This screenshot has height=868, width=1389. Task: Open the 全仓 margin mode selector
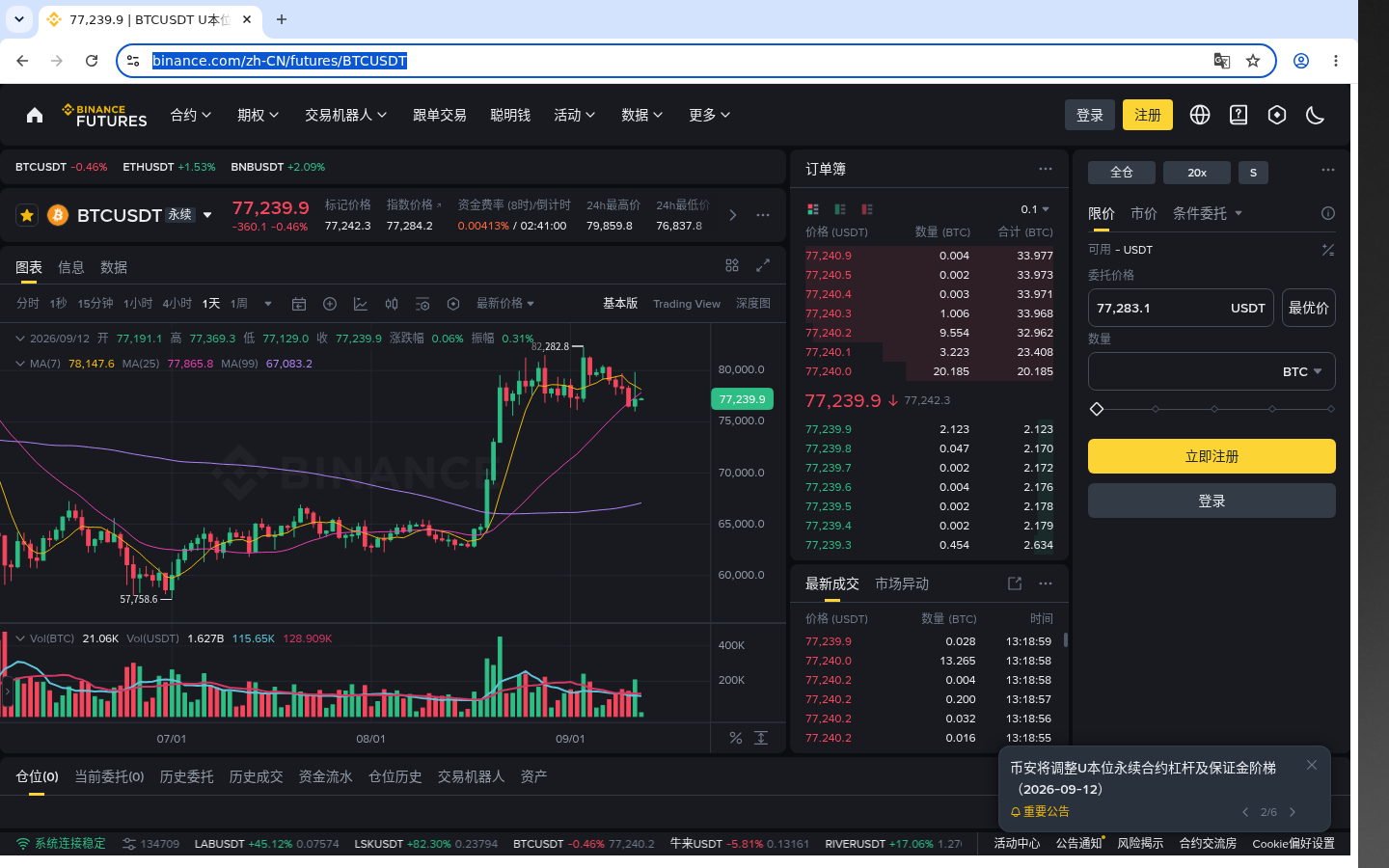(x=1122, y=173)
